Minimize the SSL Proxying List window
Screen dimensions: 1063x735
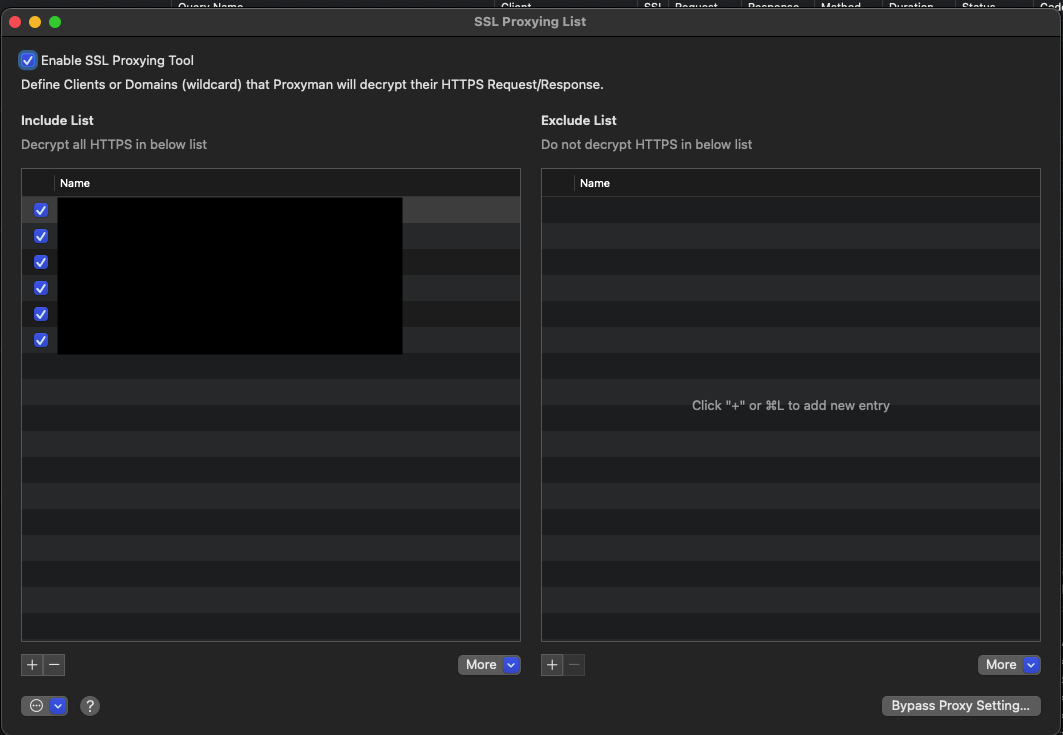35,22
